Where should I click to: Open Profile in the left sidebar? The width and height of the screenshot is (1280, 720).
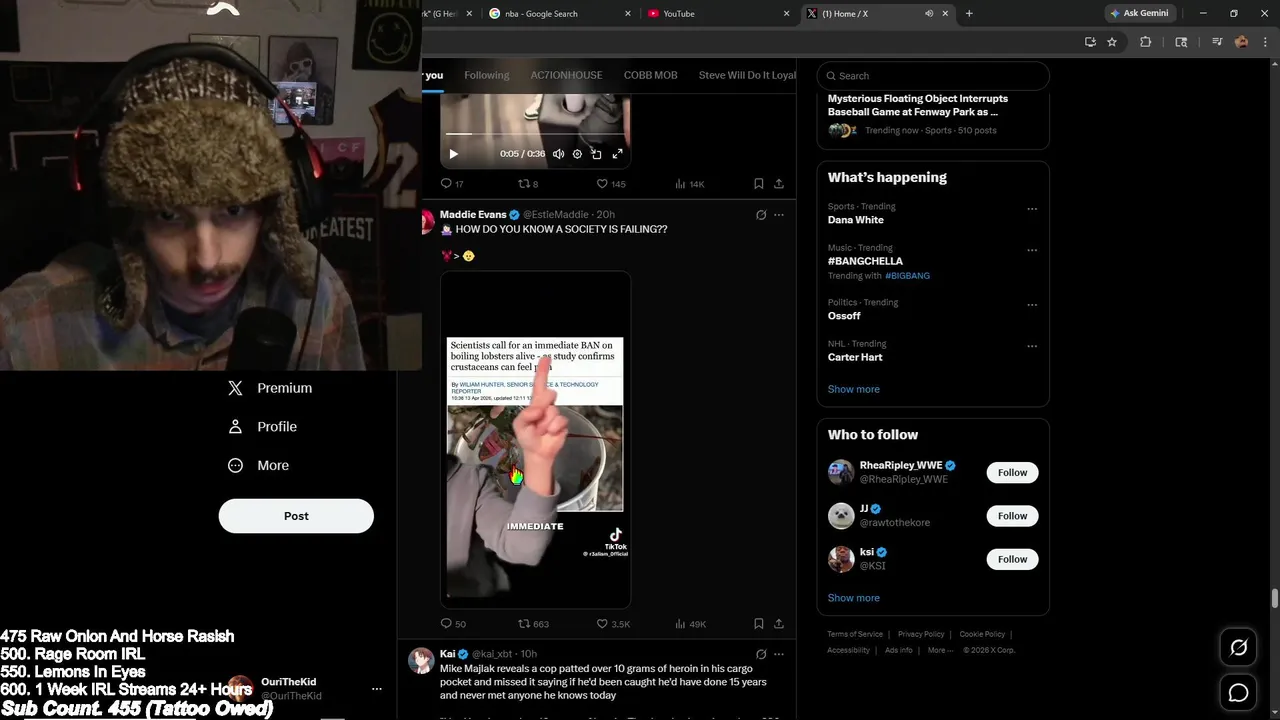[262, 427]
